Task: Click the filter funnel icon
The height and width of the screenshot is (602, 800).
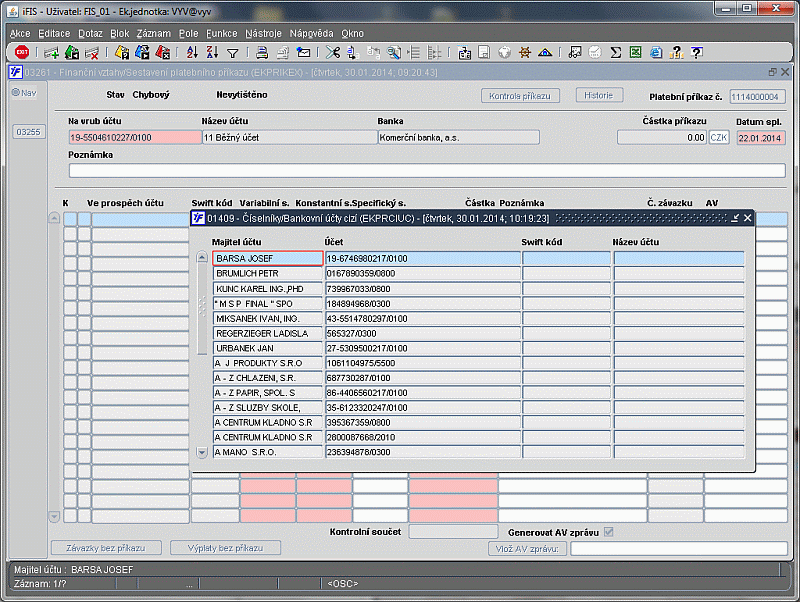Action: pos(232,53)
